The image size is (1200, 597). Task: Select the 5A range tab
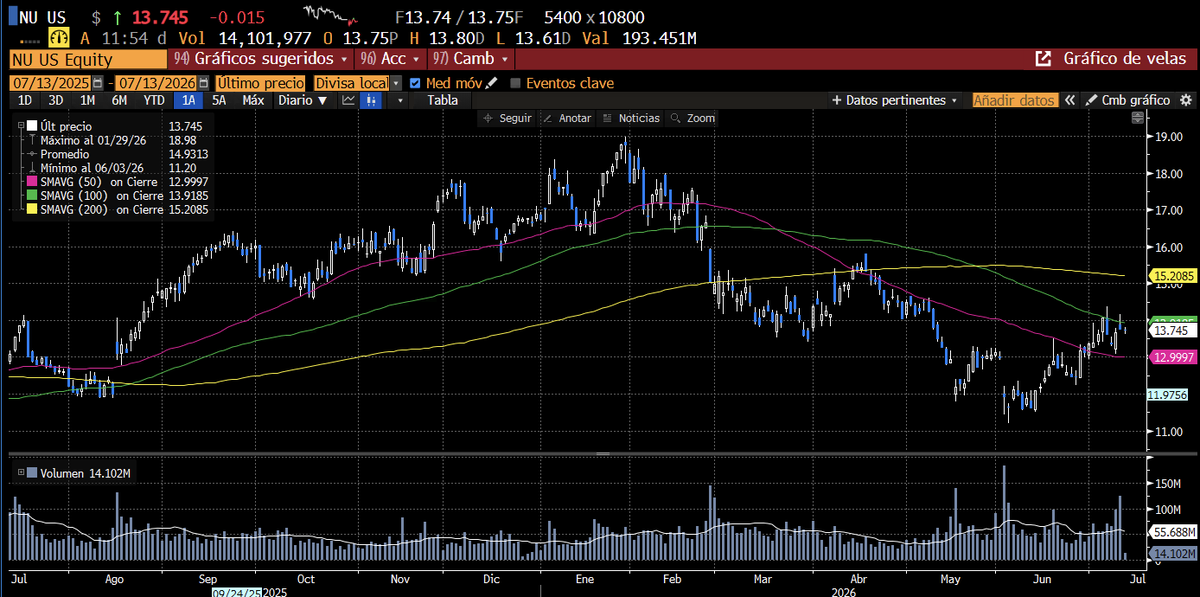[218, 100]
